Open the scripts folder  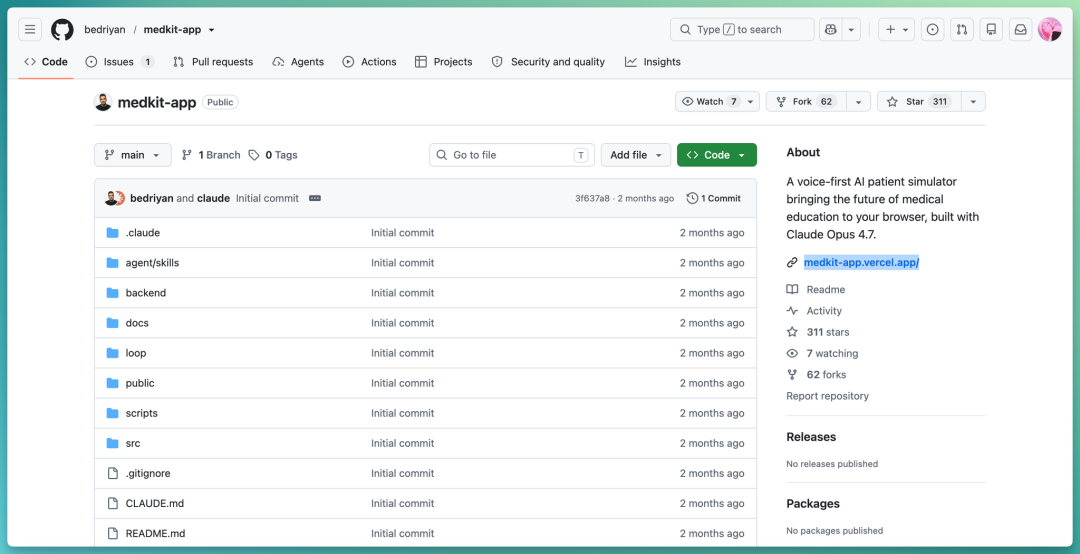point(141,413)
